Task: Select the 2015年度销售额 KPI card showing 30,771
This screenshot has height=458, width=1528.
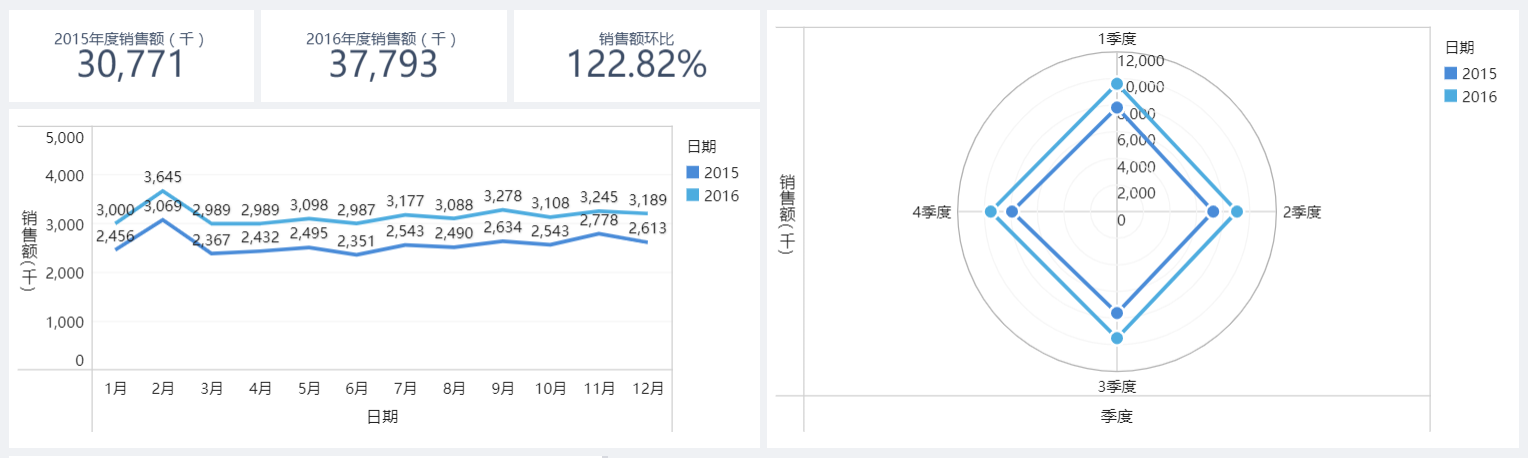Action: pos(131,56)
